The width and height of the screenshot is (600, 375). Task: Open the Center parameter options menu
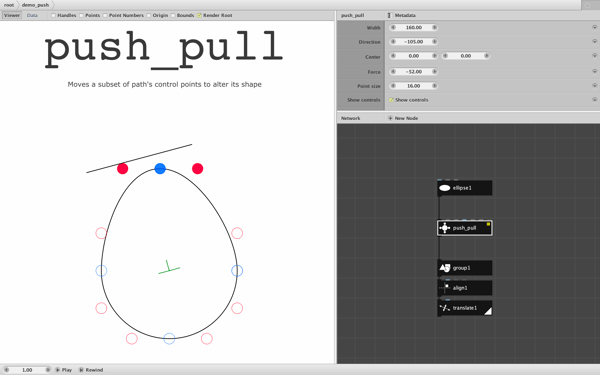coord(594,55)
